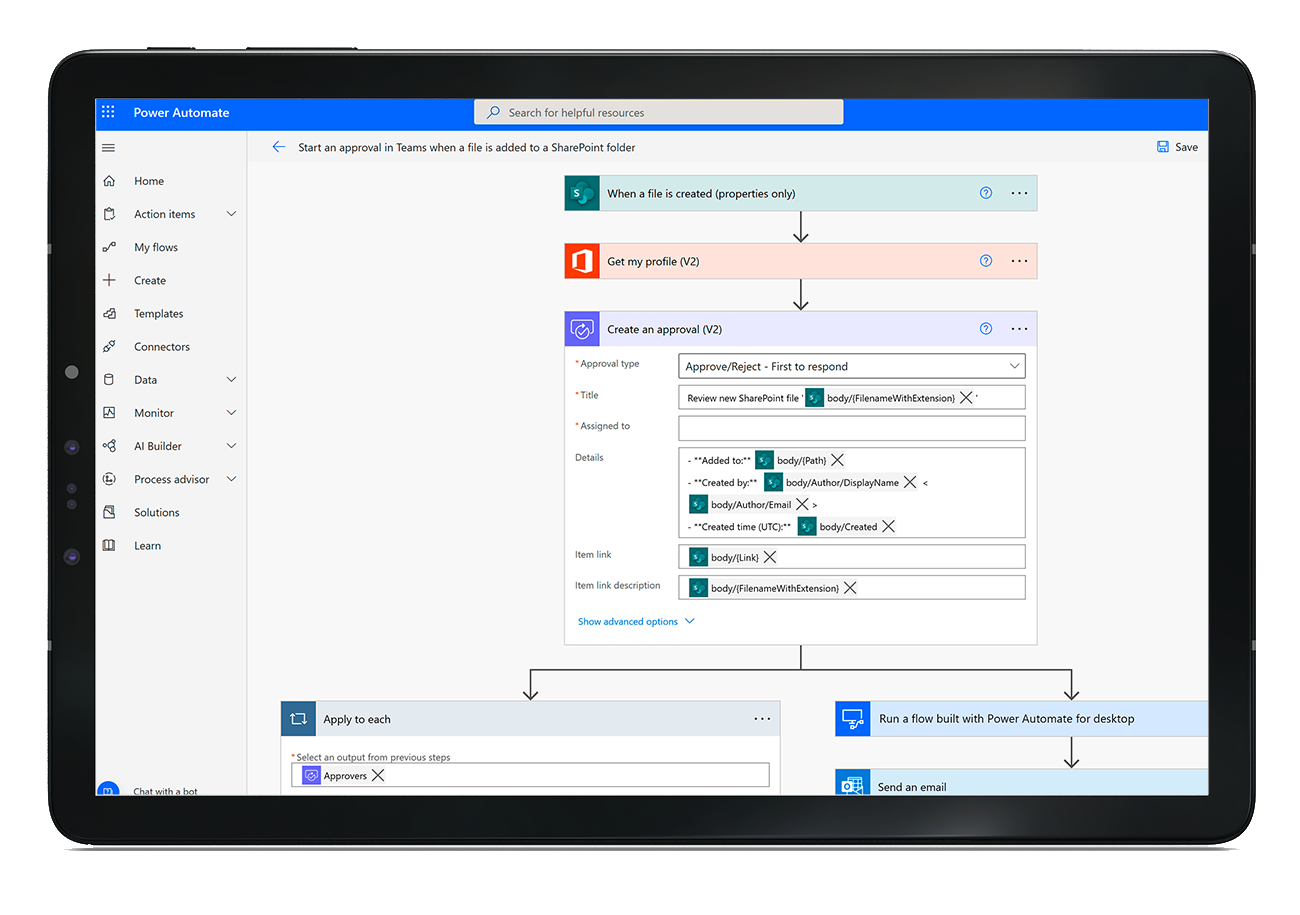Open ellipsis menu on 'Apply to each'
Image resolution: width=1300 pixels, height=915 pixels.
[762, 719]
